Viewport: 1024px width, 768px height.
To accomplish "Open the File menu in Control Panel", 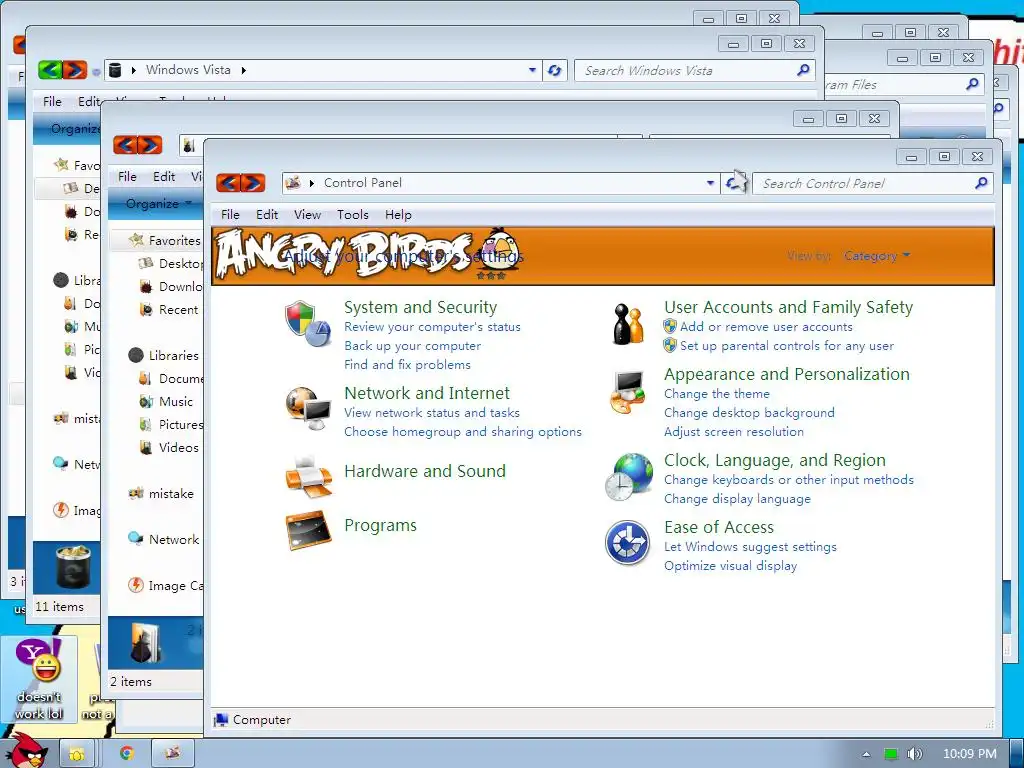I will (x=230, y=215).
